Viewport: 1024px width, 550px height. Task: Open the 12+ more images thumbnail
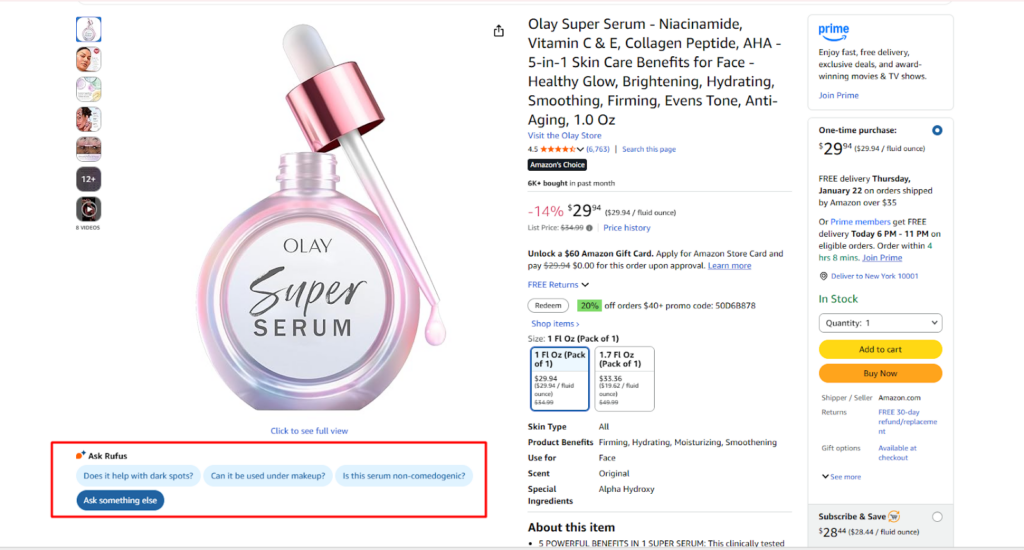(88, 179)
